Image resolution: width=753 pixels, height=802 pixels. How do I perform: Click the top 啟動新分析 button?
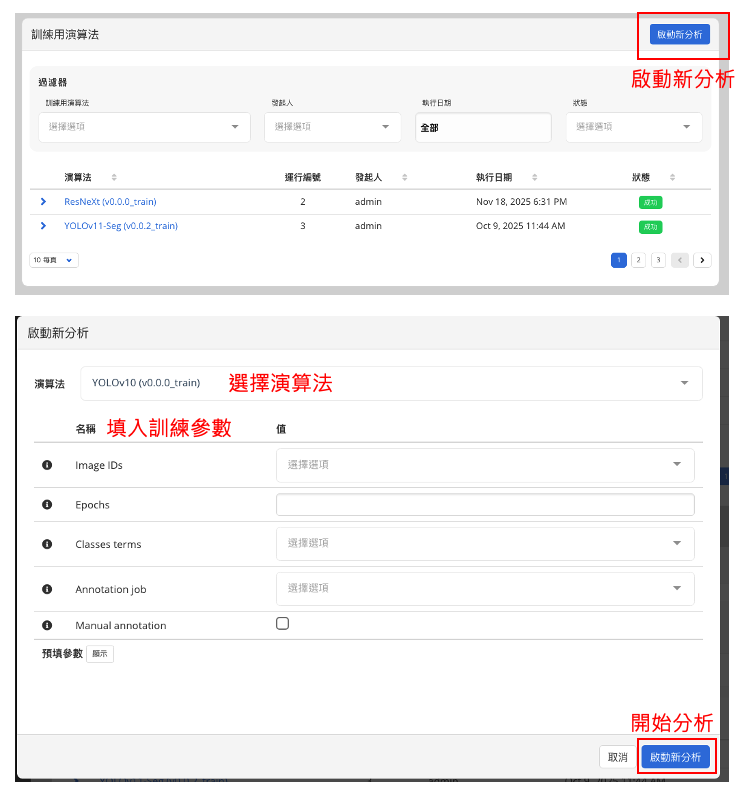point(679,34)
